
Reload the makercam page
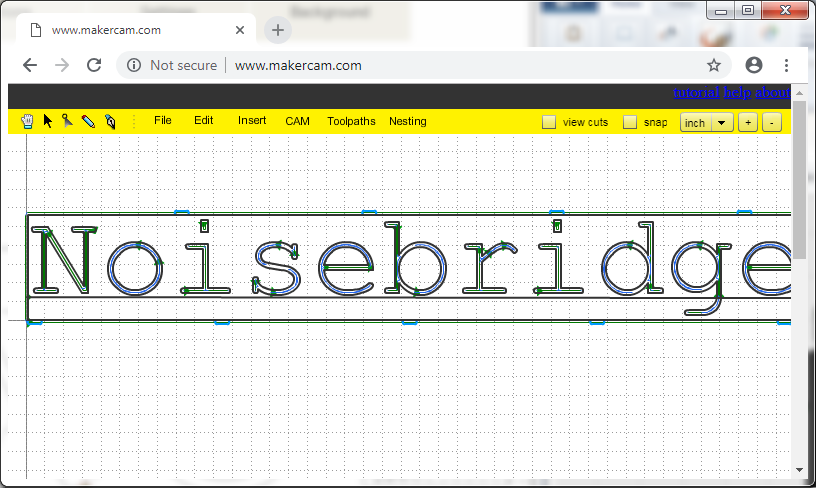(94, 65)
